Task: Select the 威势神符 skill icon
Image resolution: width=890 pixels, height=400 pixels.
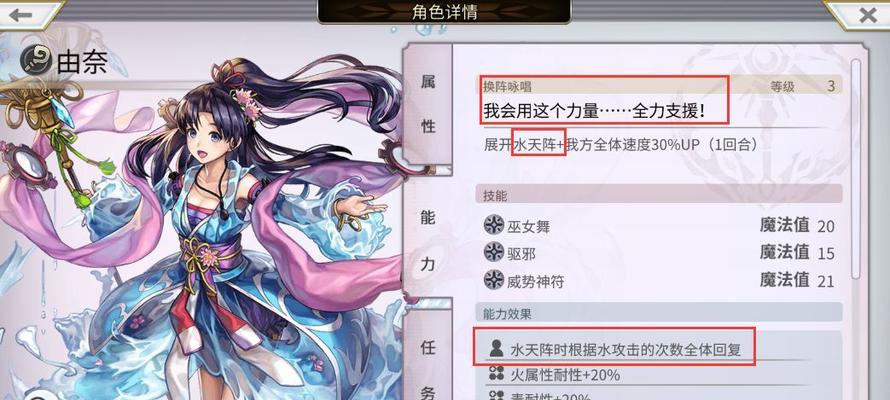Action: click(x=494, y=279)
